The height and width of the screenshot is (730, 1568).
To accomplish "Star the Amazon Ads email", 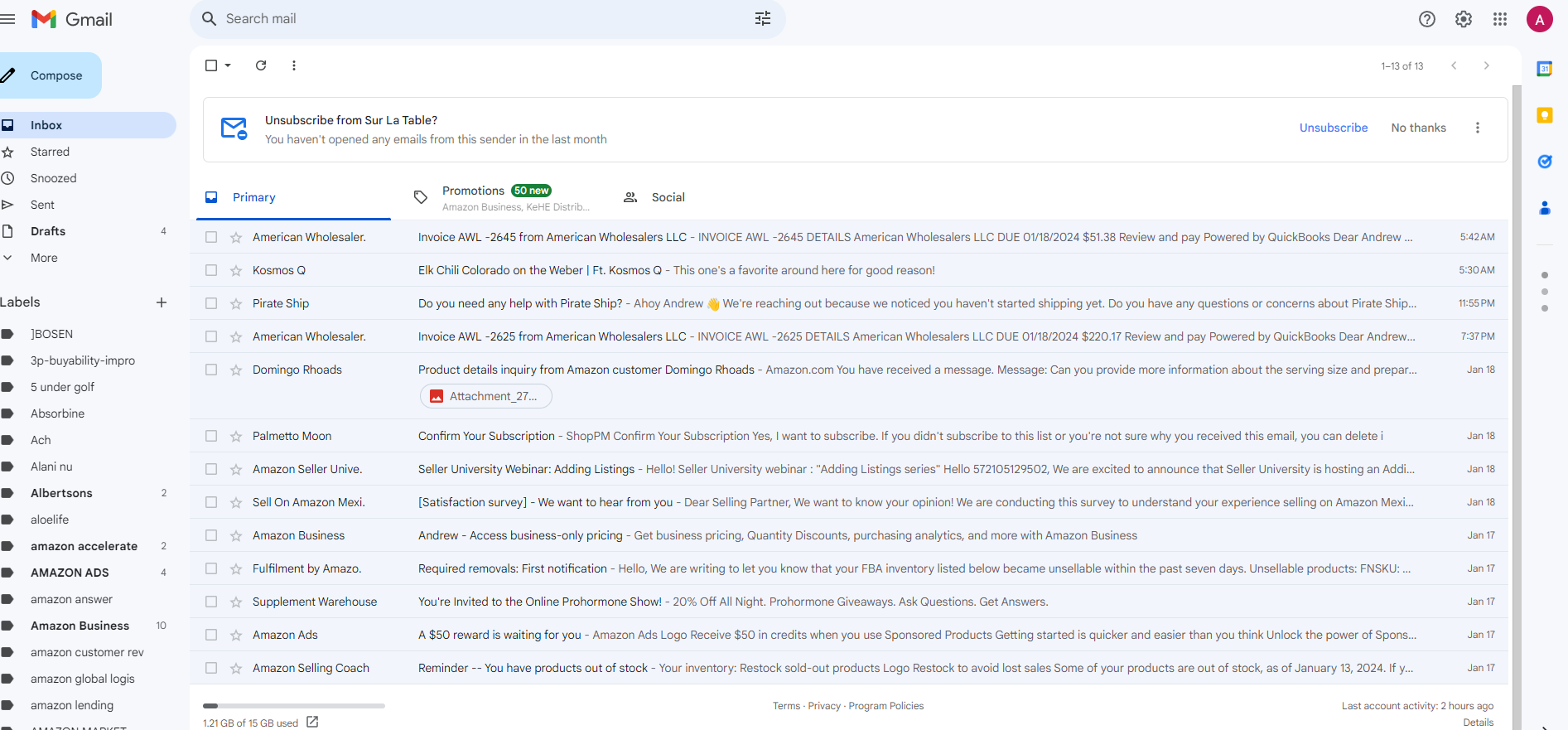I will 236,635.
